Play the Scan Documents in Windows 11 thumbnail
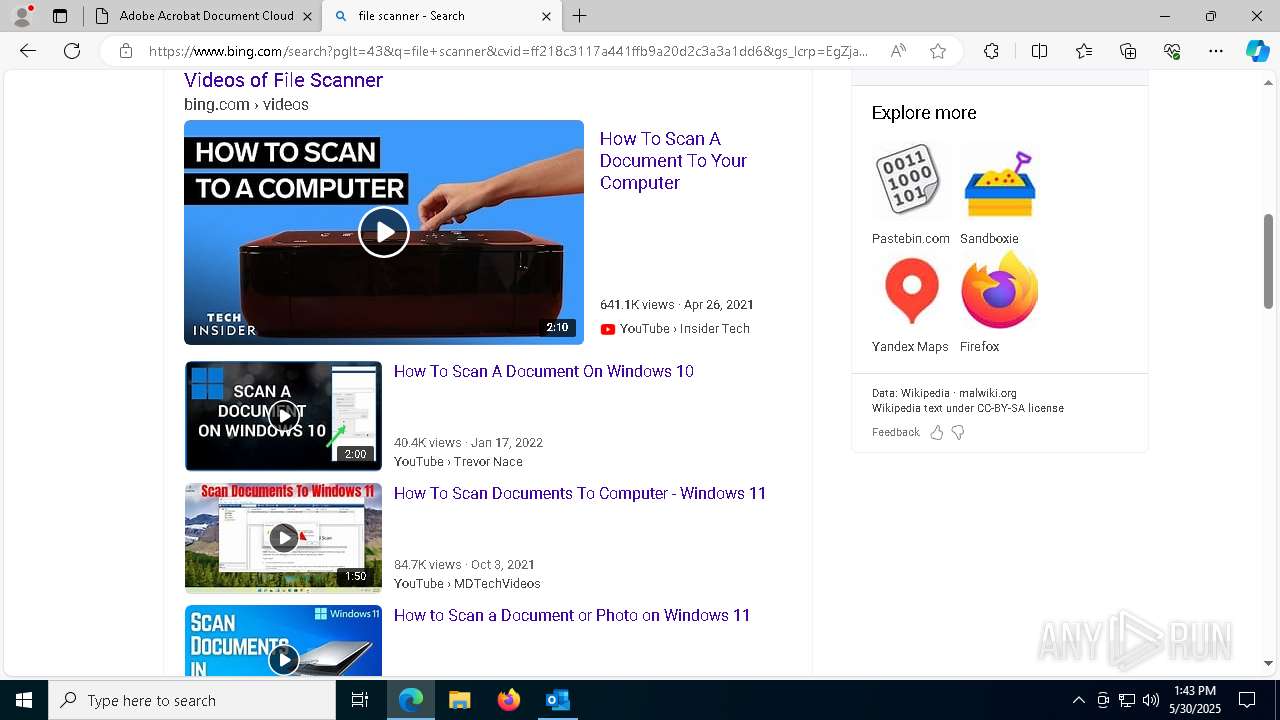Screen dimensions: 1280x720 tap(283, 641)
